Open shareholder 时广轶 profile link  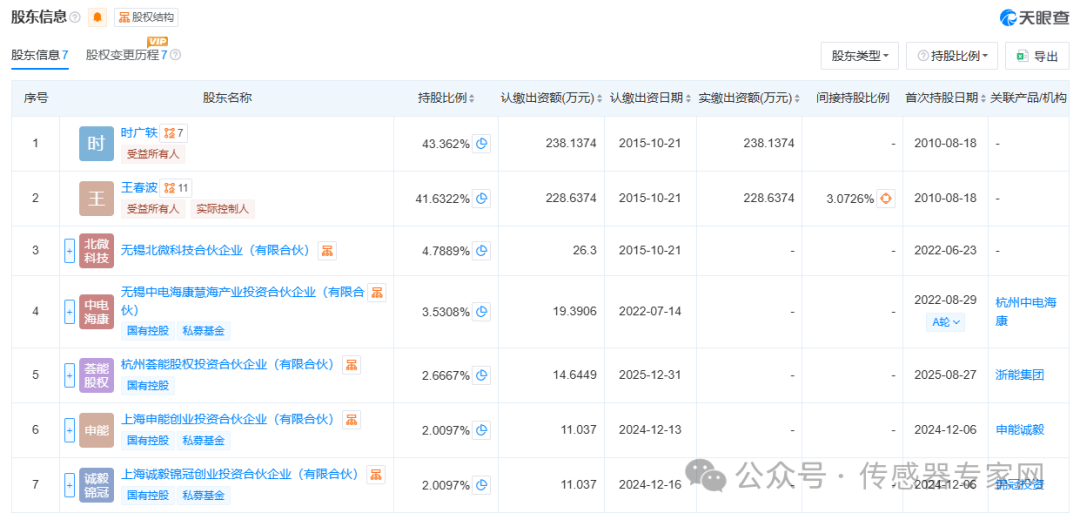[139, 133]
